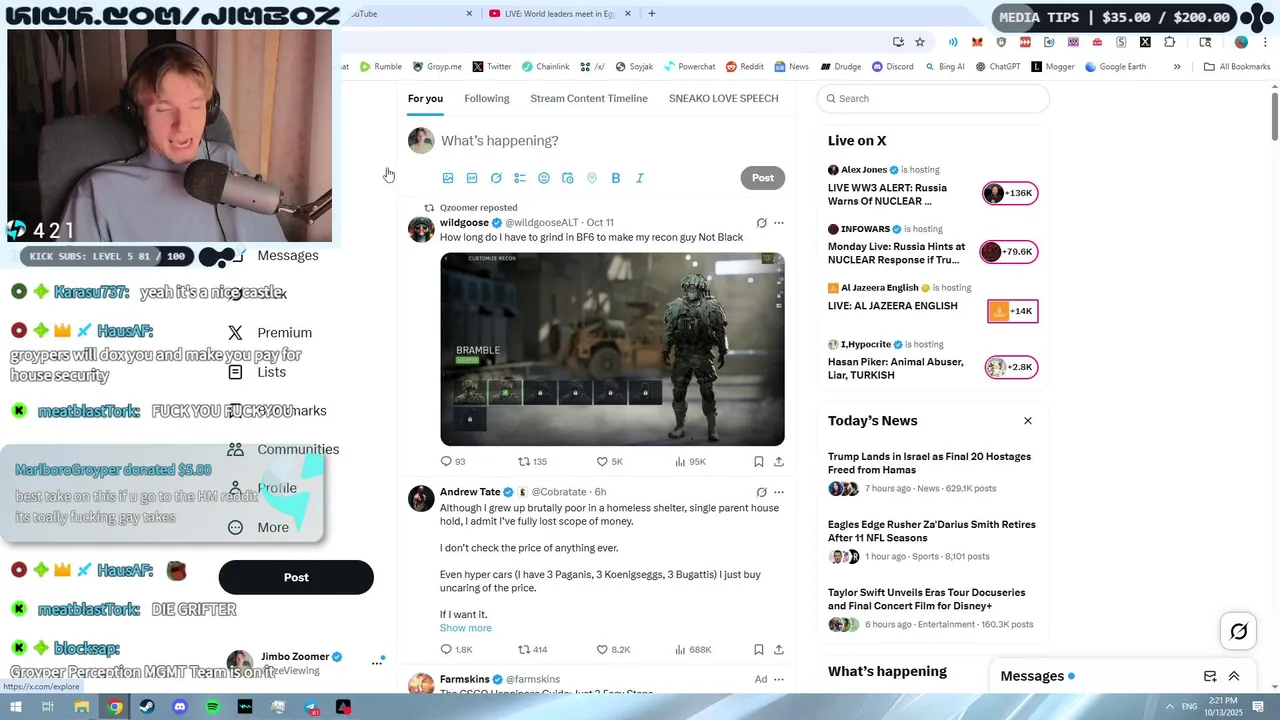
Task: Schedule the post with the calendar icon
Action: (568, 178)
